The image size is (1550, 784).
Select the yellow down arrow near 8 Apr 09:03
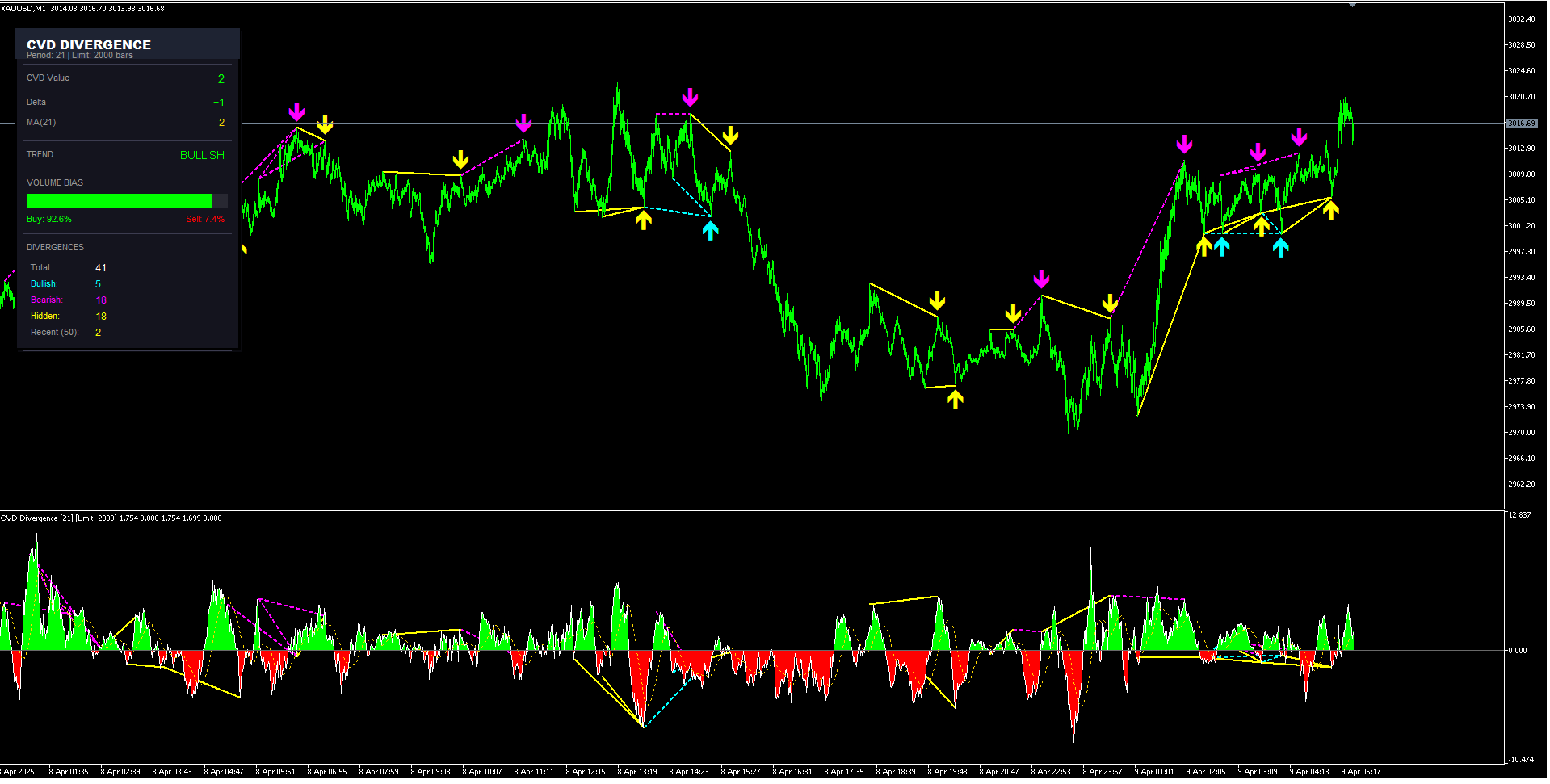tap(460, 159)
